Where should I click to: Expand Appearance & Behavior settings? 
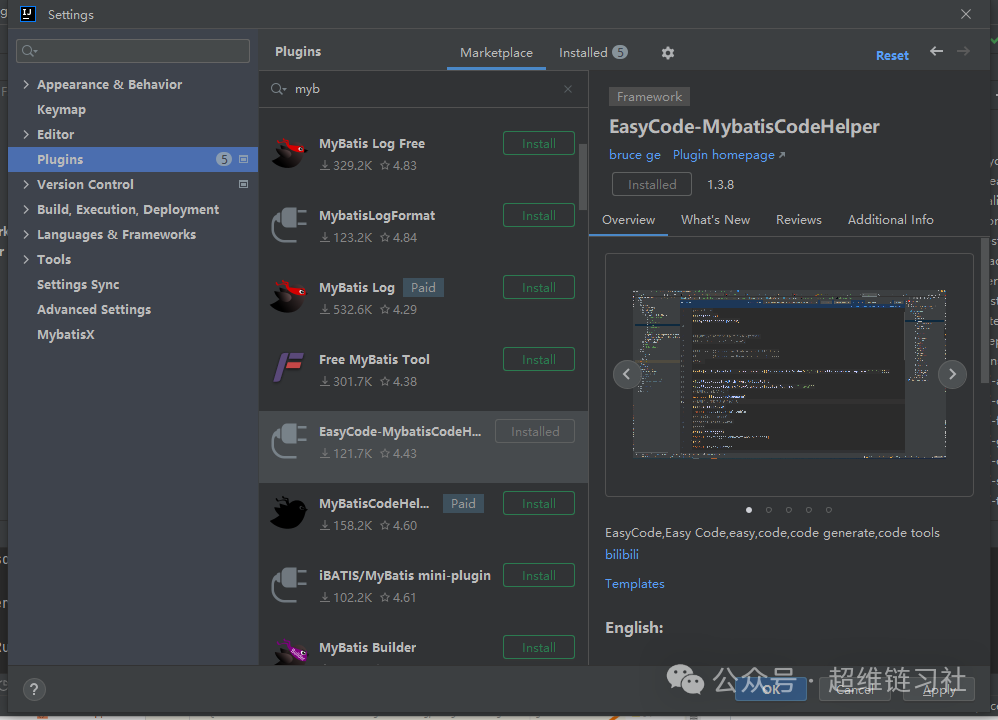coord(25,84)
